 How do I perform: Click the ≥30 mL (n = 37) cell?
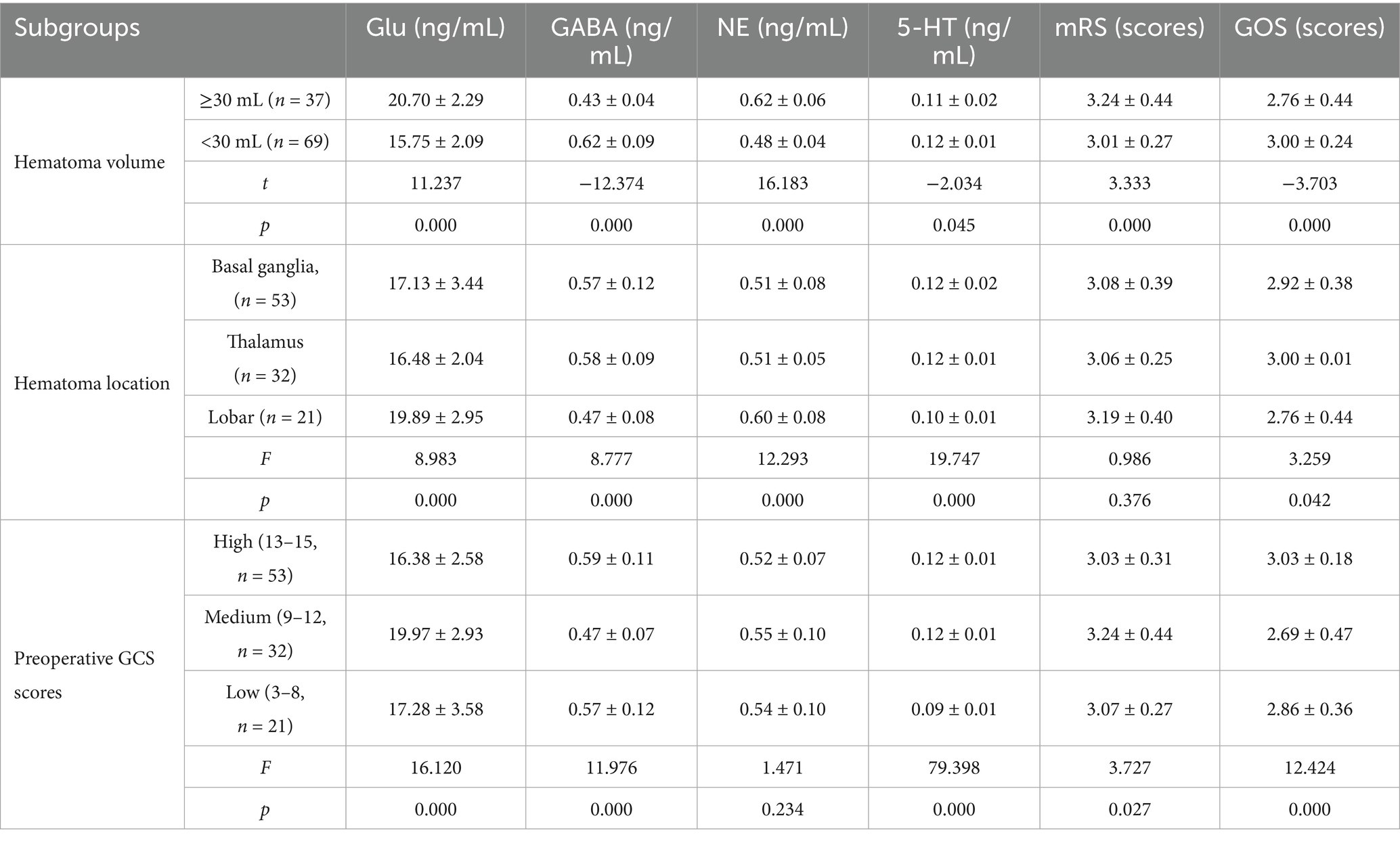[x=265, y=100]
